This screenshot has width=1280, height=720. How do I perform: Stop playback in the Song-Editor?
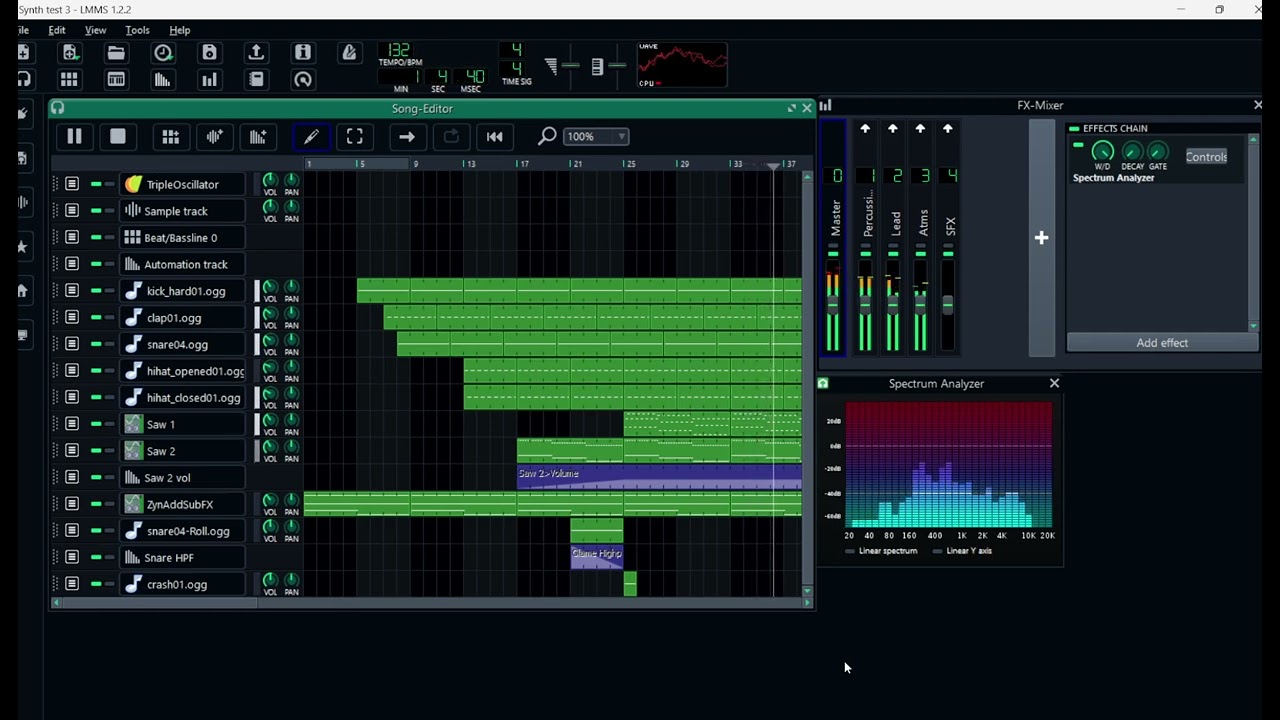pyautogui.click(x=118, y=137)
